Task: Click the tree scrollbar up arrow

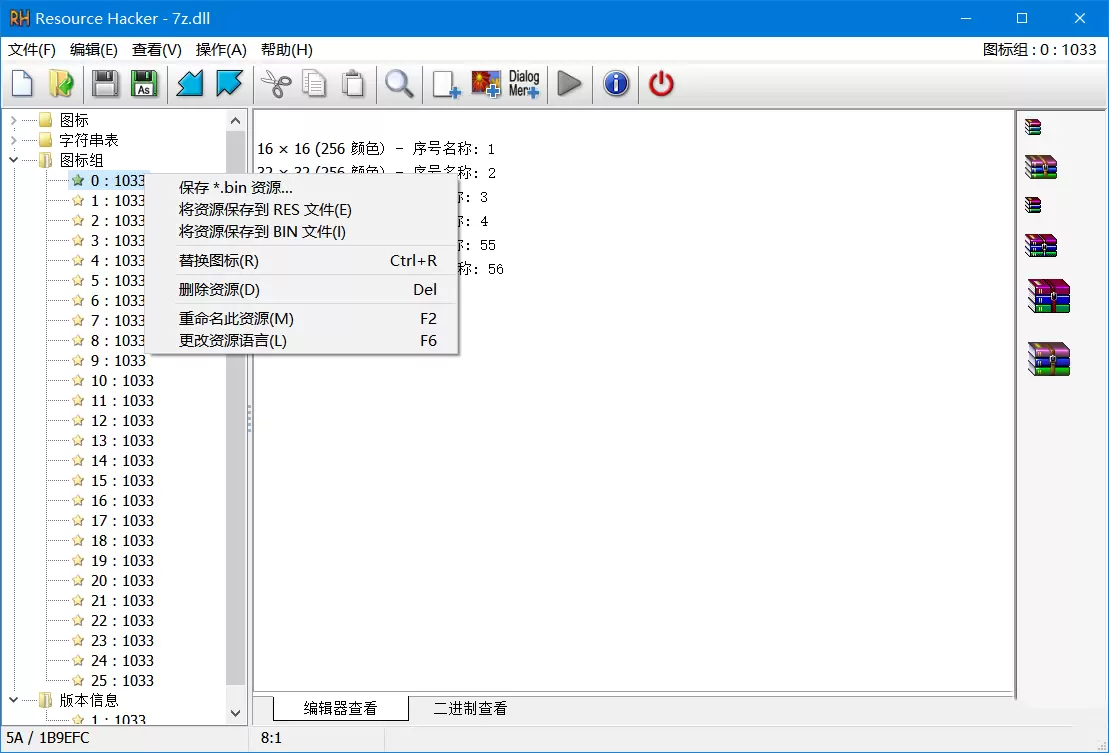Action: click(236, 121)
